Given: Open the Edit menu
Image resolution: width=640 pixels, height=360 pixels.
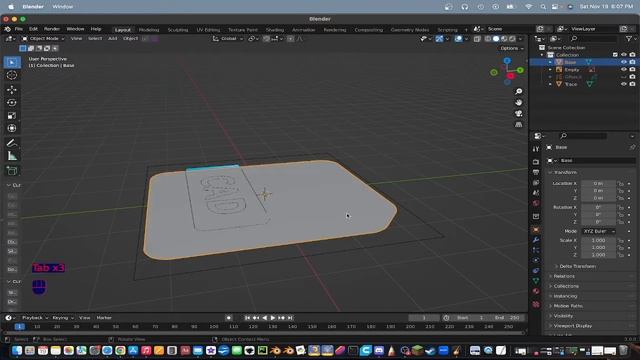Looking at the screenshot, I should [33, 29].
